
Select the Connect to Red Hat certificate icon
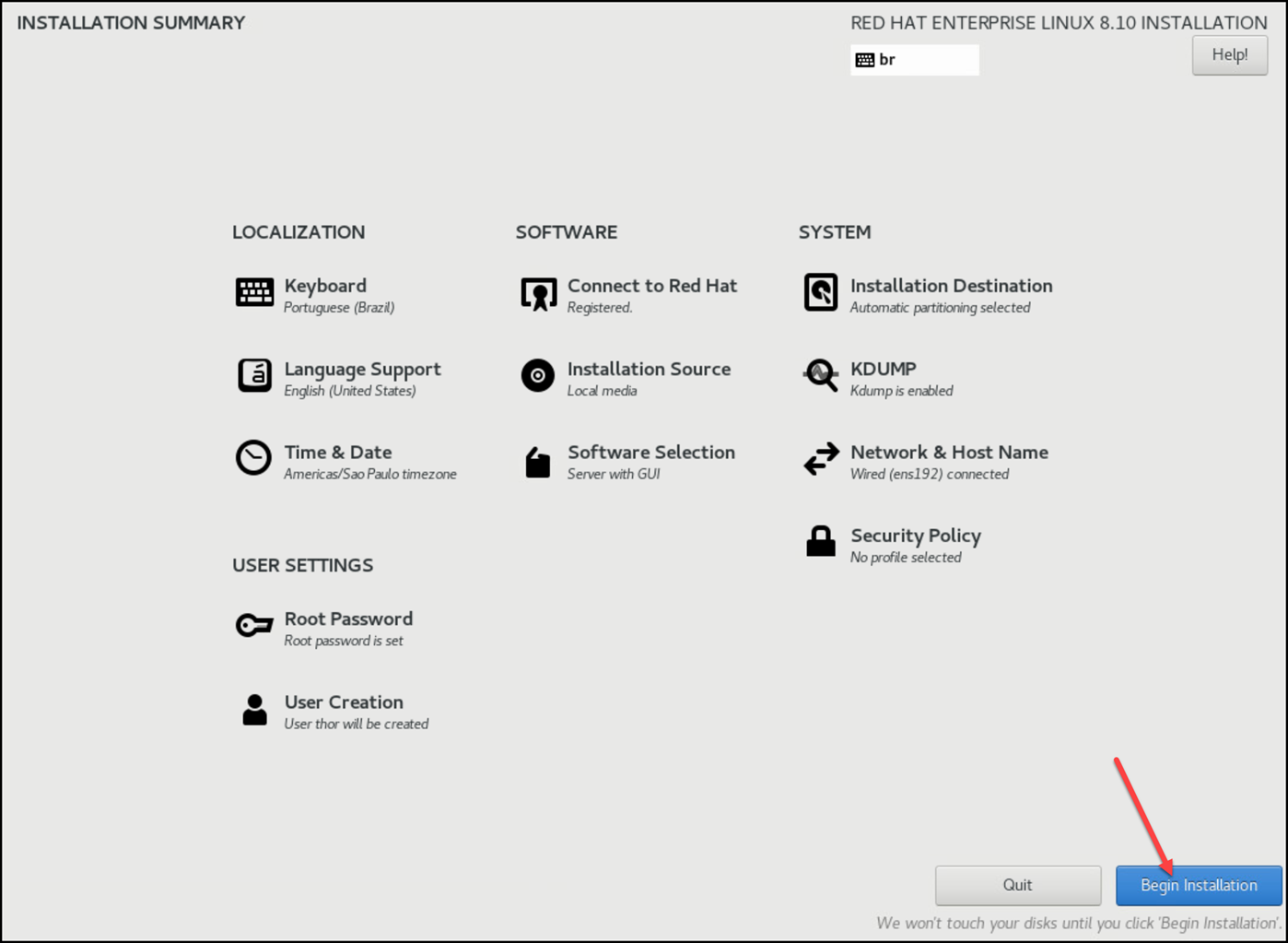(x=538, y=293)
